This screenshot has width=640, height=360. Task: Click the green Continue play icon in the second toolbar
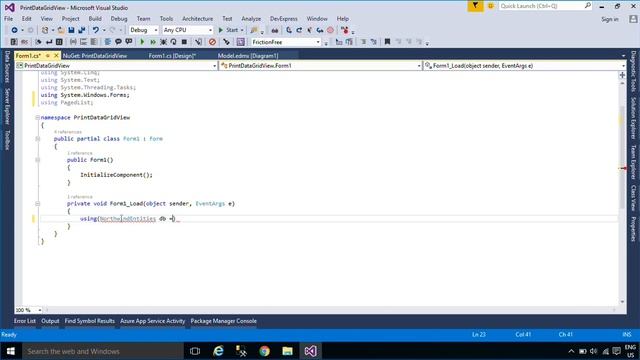pos(142,42)
